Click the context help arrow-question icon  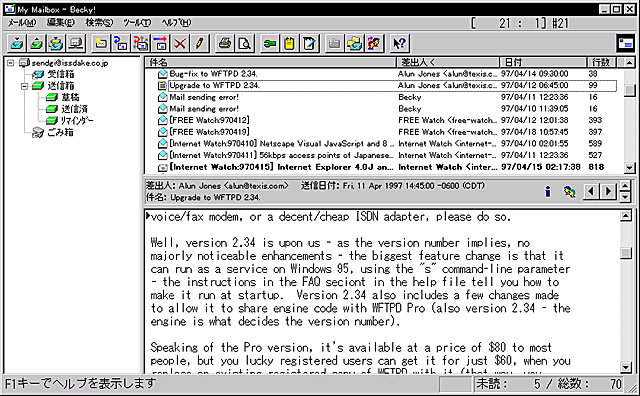click(x=399, y=43)
